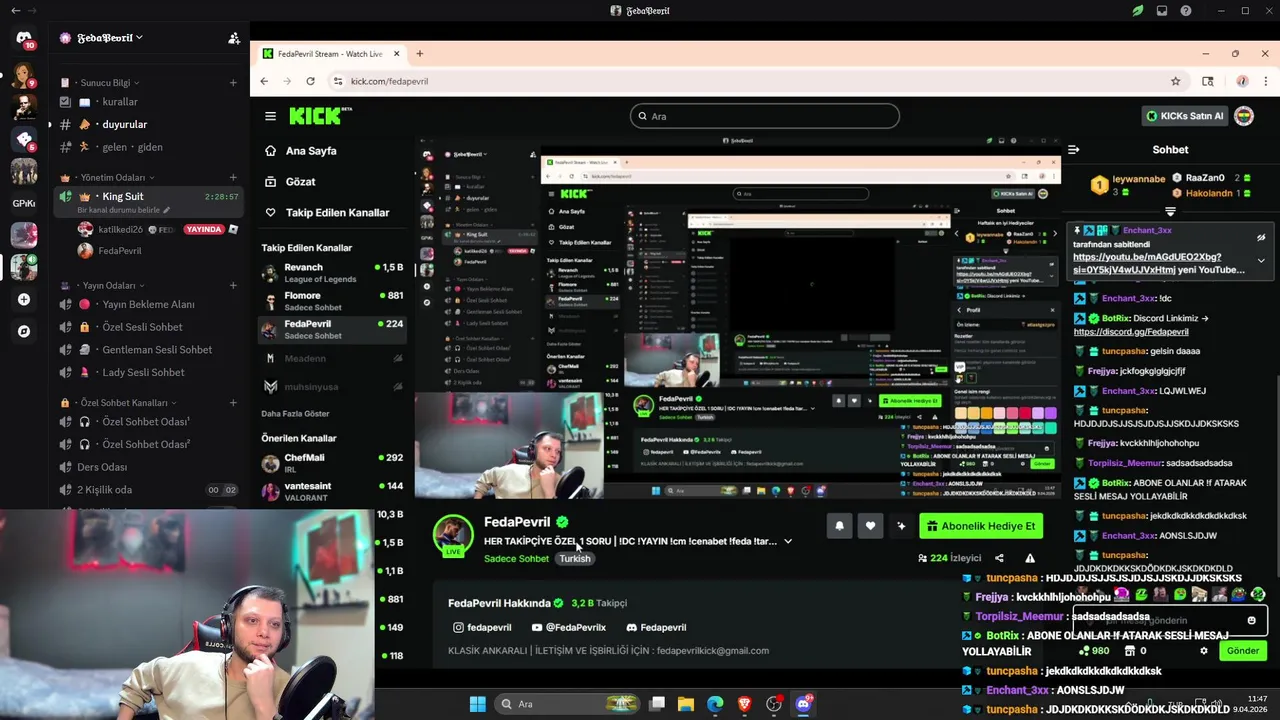Click KICKs Satın Al button
The image size is (1280, 720).
point(1185,116)
